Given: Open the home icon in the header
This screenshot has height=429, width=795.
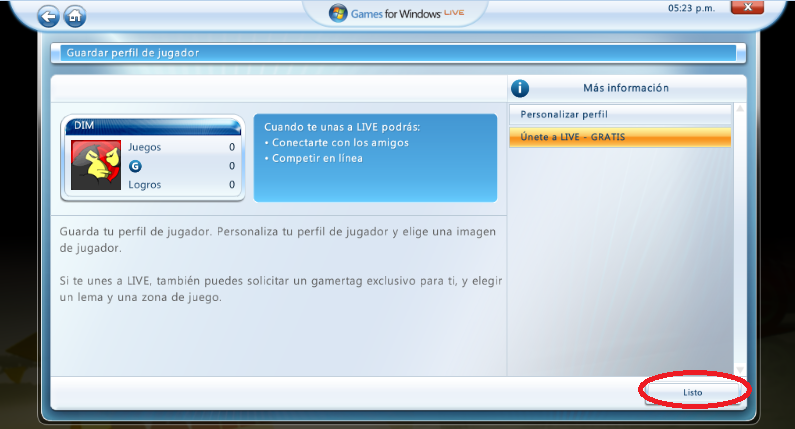Looking at the screenshot, I should pyautogui.click(x=75, y=17).
